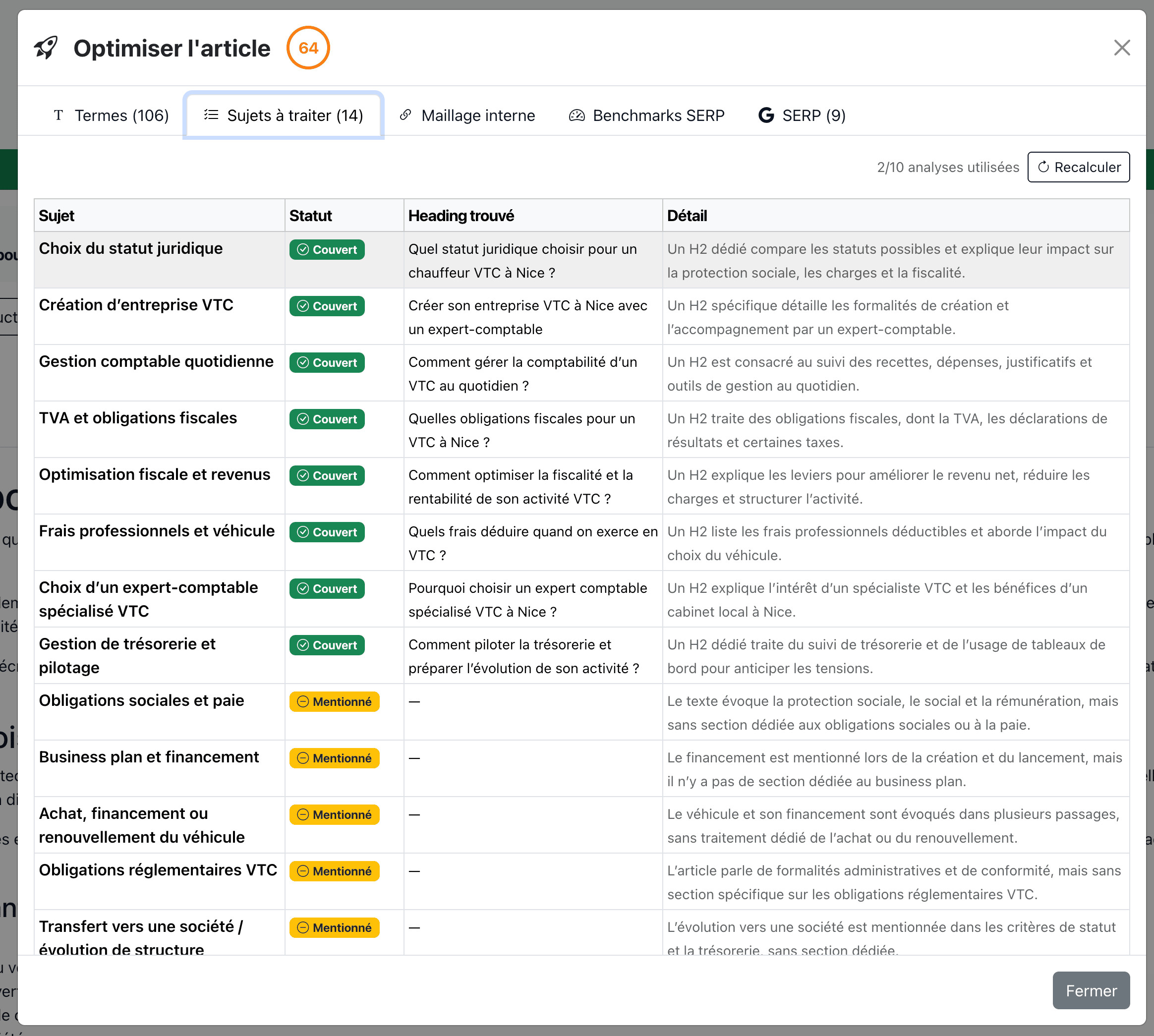Open the Termes (106) tab

pyautogui.click(x=112, y=115)
